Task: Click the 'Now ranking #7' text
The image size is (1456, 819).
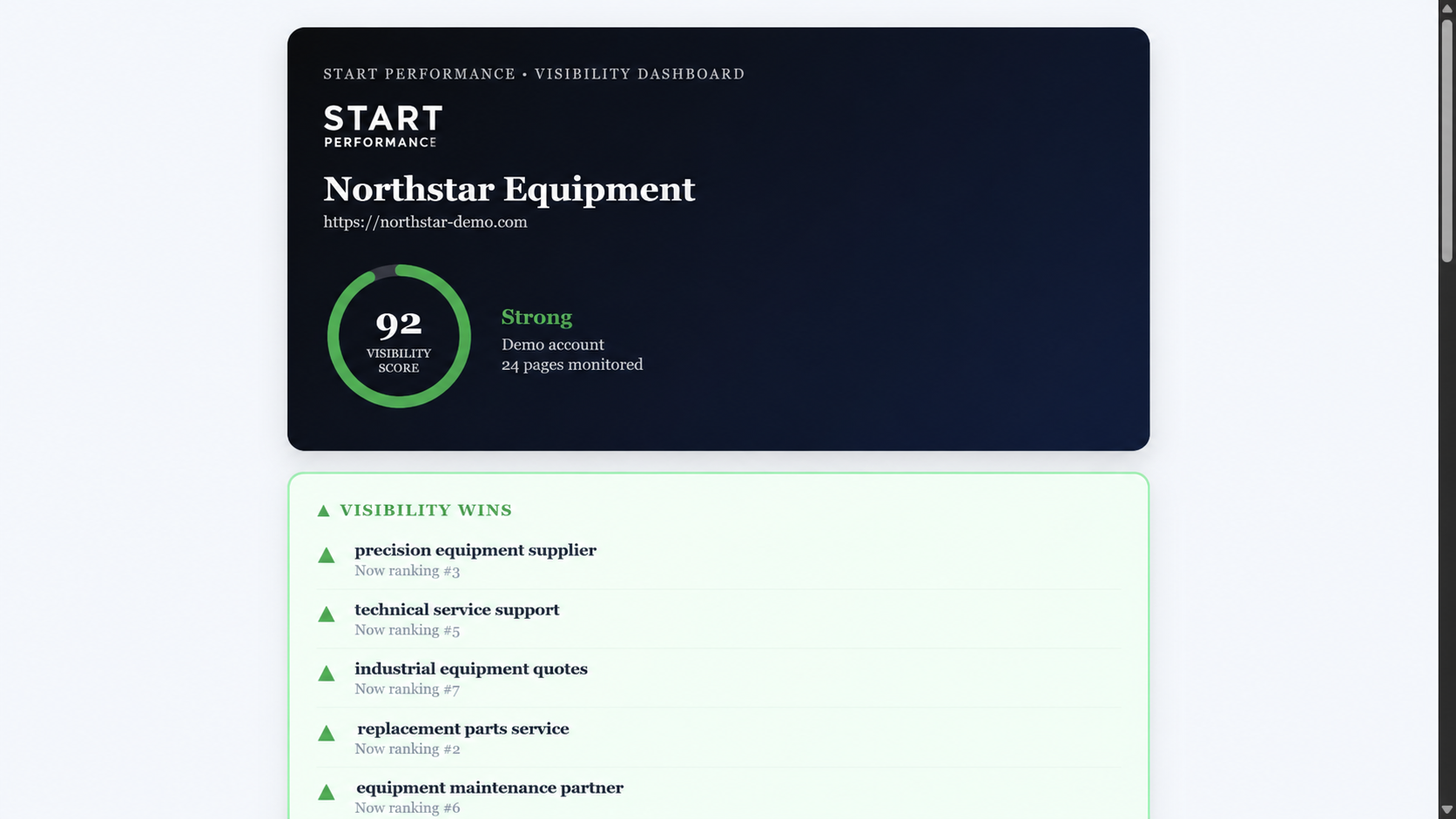Action: coord(407,689)
